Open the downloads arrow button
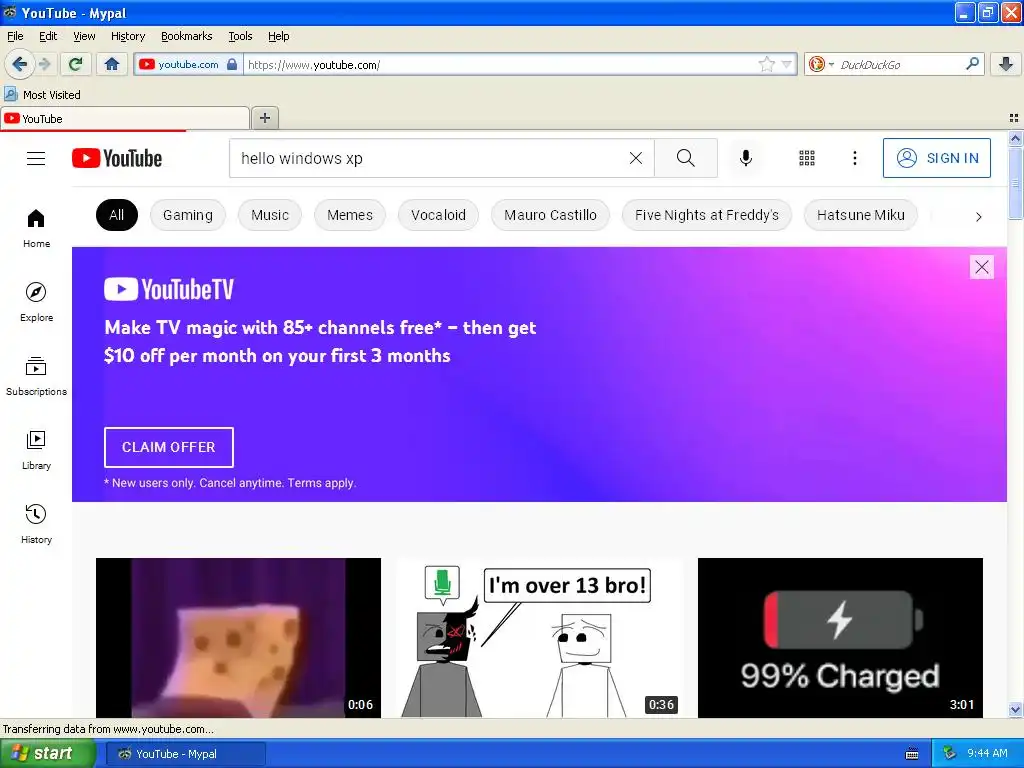 (1006, 64)
